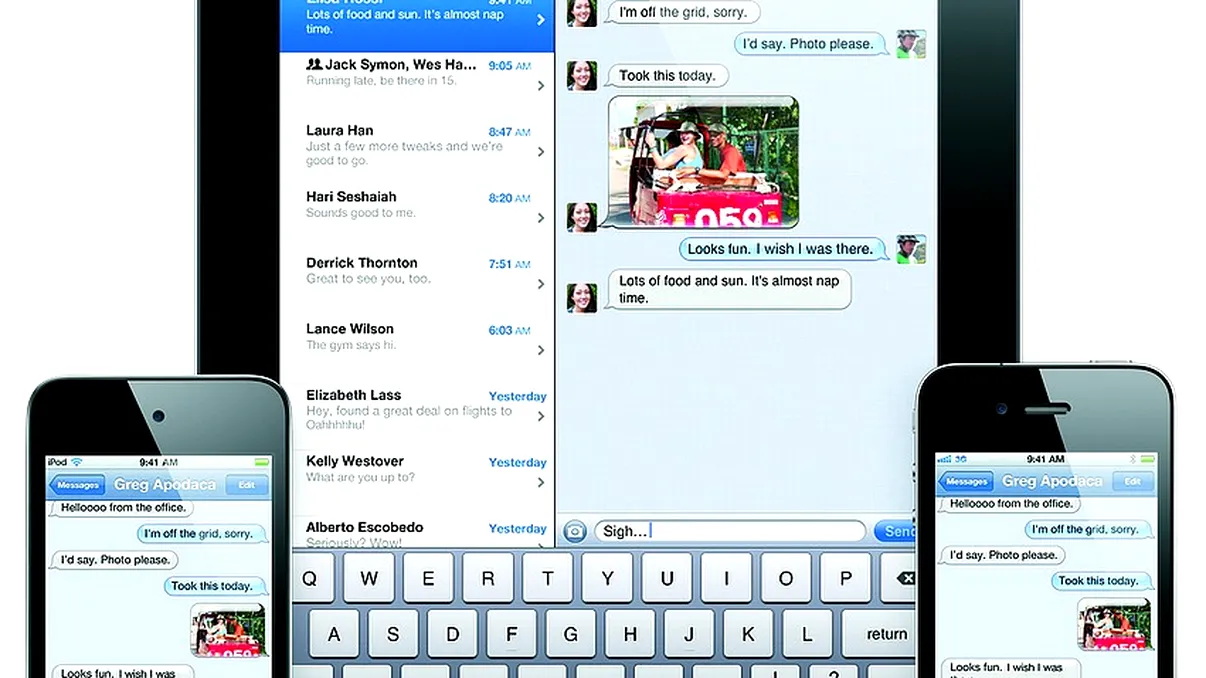Tap the camera icon beside message field
This screenshot has height=678, width=1206.
(574, 531)
